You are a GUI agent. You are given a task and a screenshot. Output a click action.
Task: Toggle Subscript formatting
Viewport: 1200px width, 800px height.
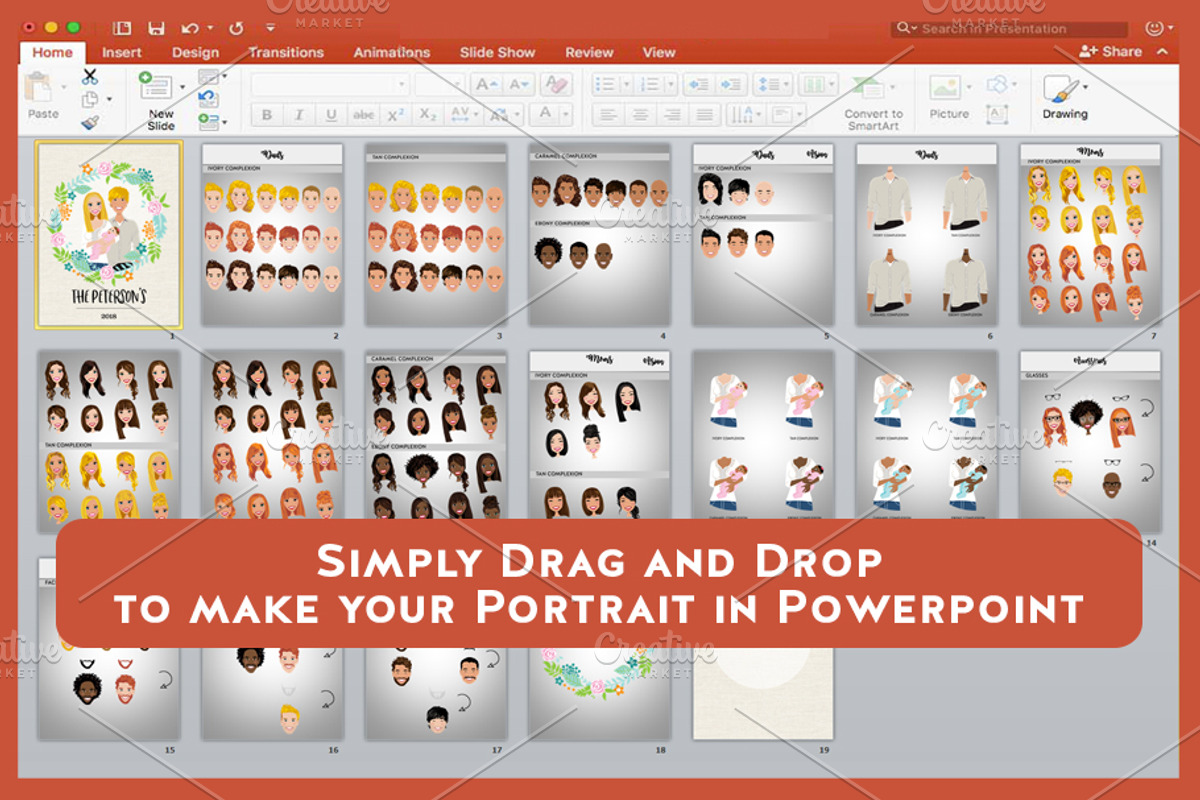[428, 115]
